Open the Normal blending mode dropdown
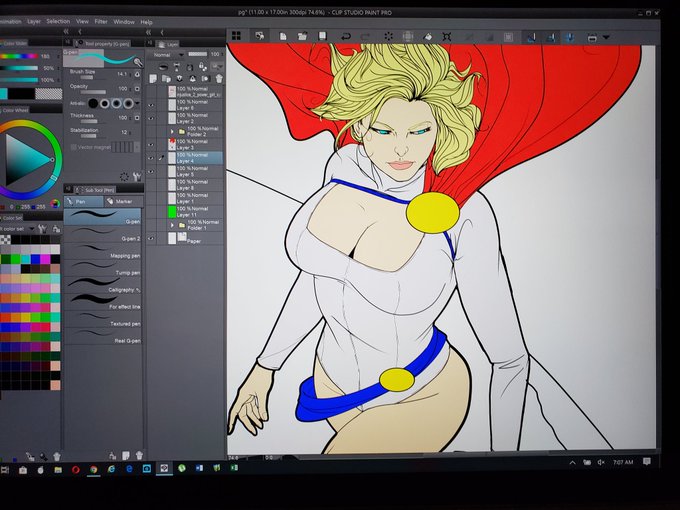Image resolution: width=680 pixels, height=510 pixels. point(168,55)
